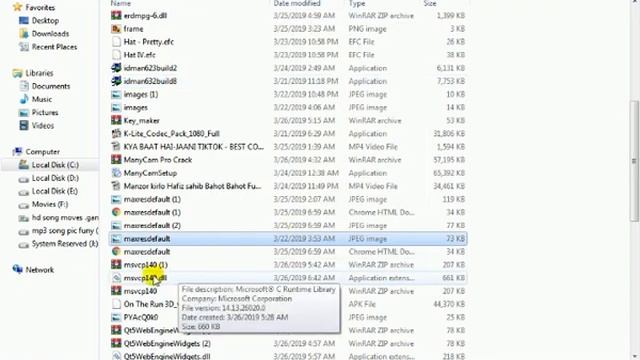Image resolution: width=640 pixels, height=360 pixels.
Task: Select the Manzor kirlo Hafiz sahib video icon
Action: (116, 186)
